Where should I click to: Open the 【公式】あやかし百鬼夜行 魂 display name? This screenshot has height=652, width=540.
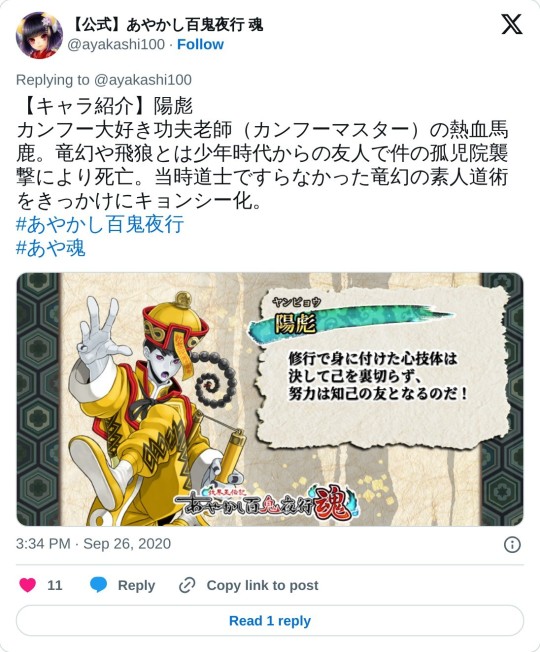(x=166, y=25)
